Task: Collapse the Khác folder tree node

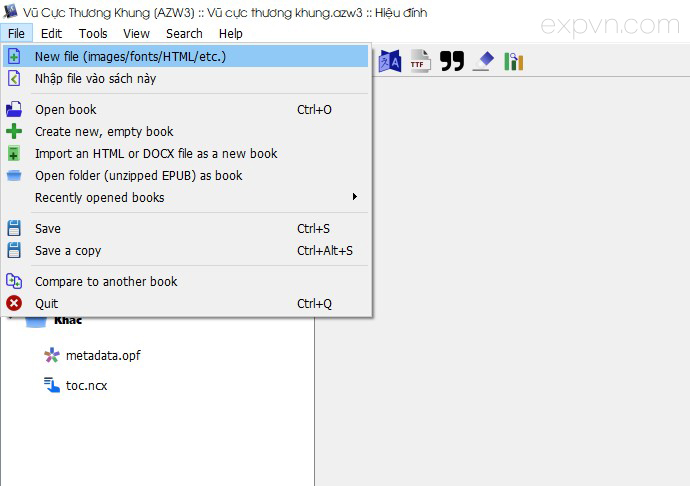Action: (12, 320)
